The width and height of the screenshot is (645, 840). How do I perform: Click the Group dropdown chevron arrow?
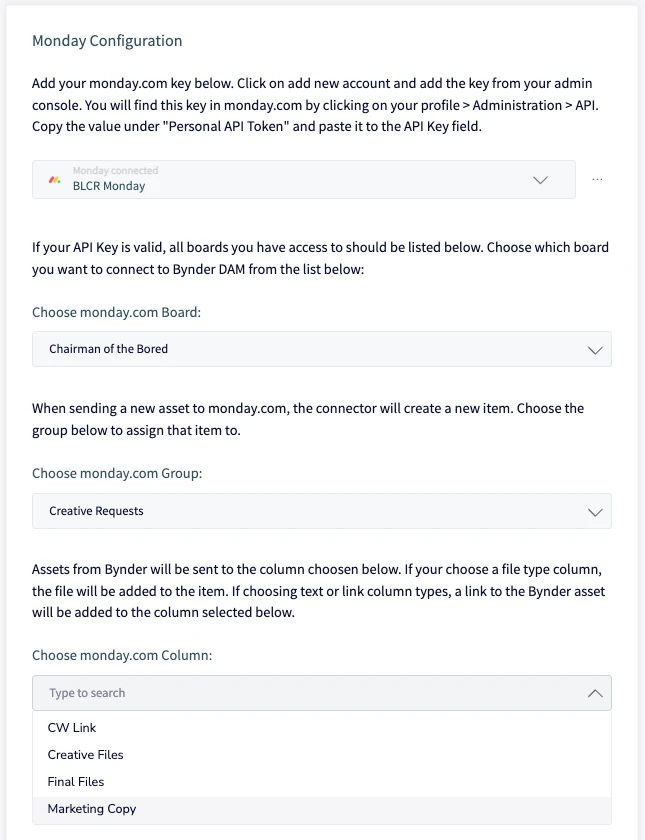[x=595, y=512]
